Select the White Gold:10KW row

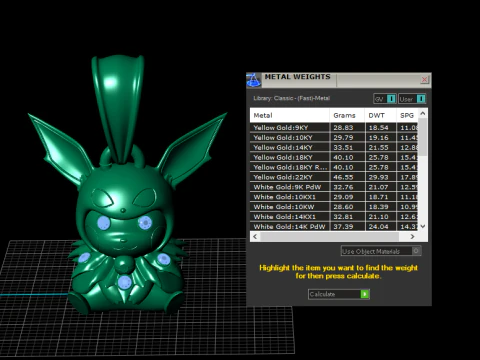coord(334,207)
